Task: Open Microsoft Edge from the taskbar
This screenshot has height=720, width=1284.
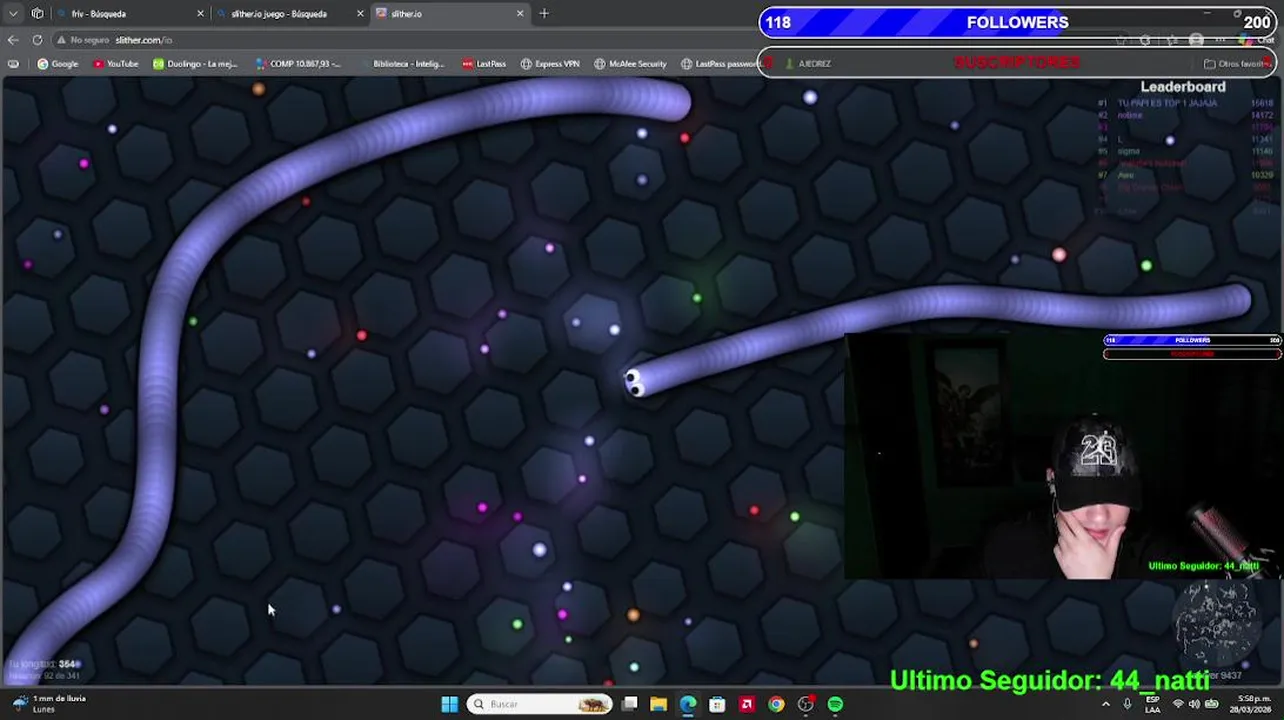Action: (x=688, y=704)
